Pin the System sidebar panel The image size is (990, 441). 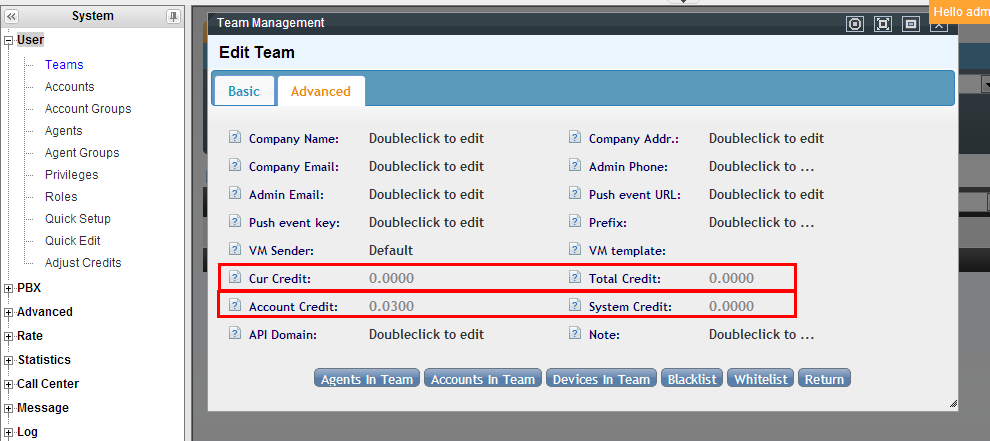coord(173,16)
